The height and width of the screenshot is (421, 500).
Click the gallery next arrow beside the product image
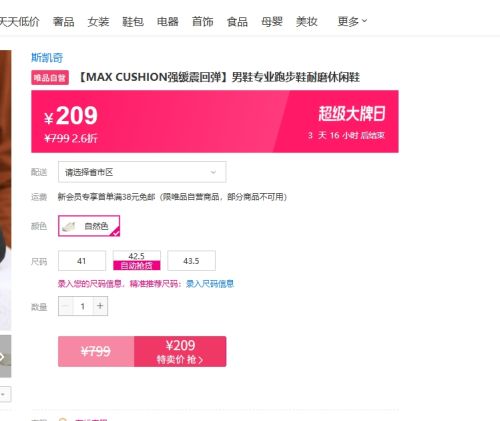(3, 357)
